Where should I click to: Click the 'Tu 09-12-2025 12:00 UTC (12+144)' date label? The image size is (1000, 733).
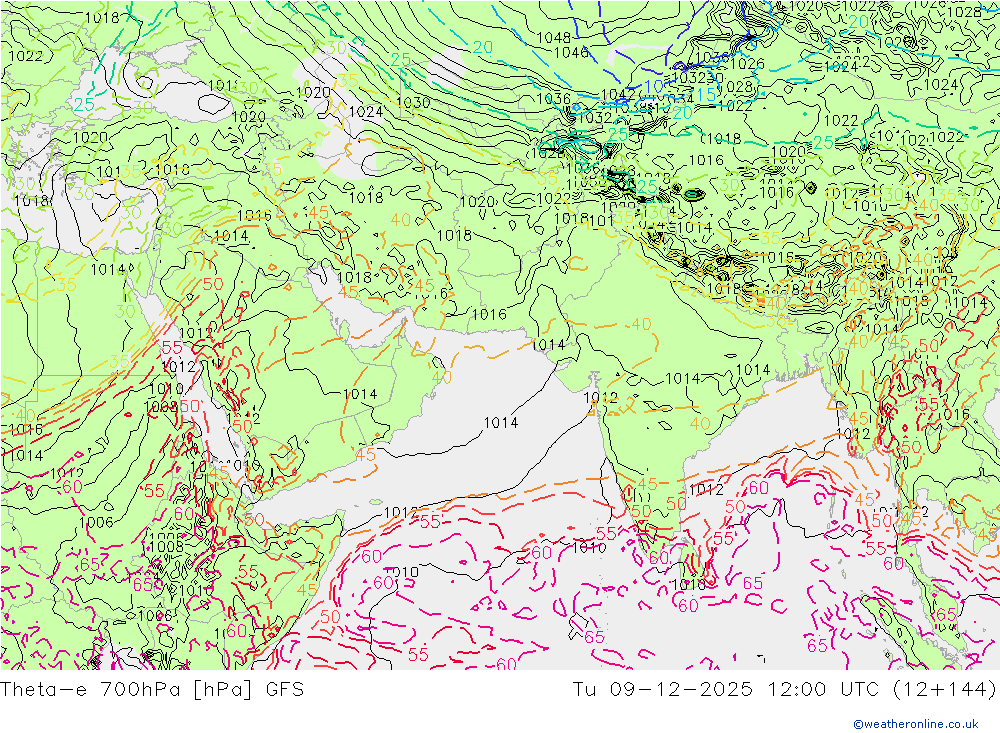pyautogui.click(x=784, y=690)
